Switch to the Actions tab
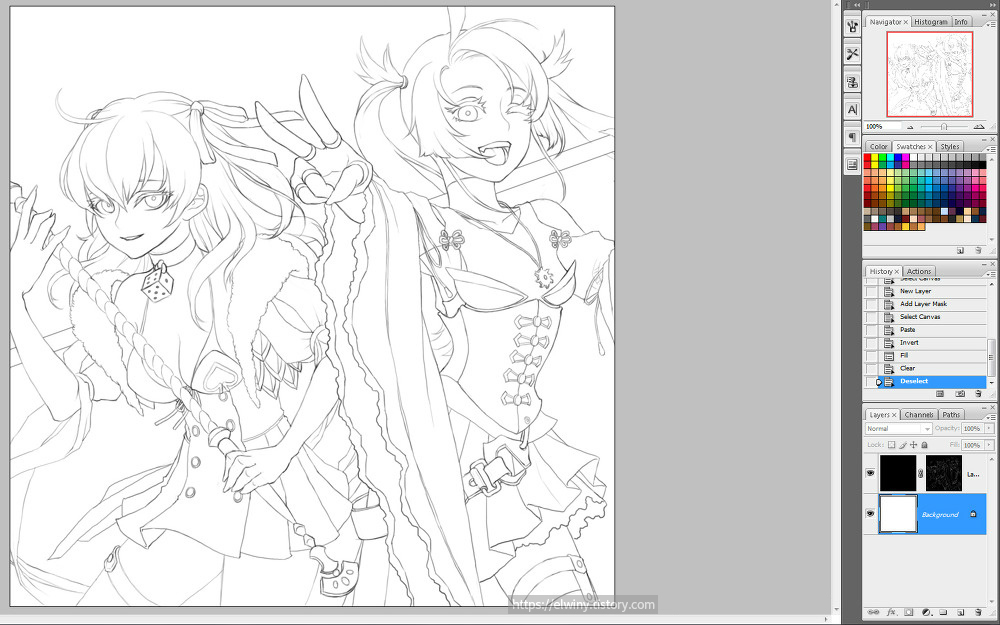 [918, 271]
